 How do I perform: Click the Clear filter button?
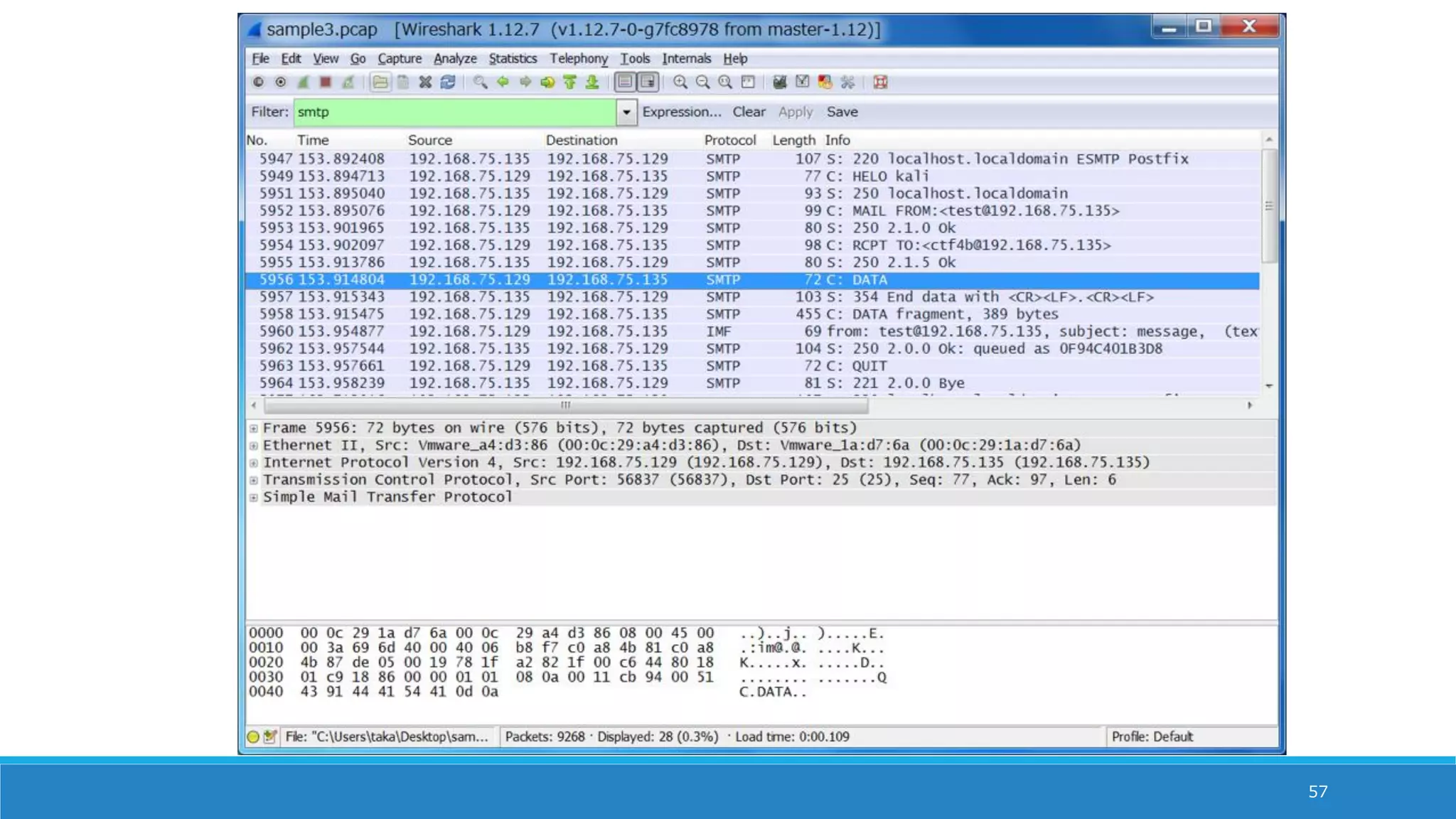749,112
